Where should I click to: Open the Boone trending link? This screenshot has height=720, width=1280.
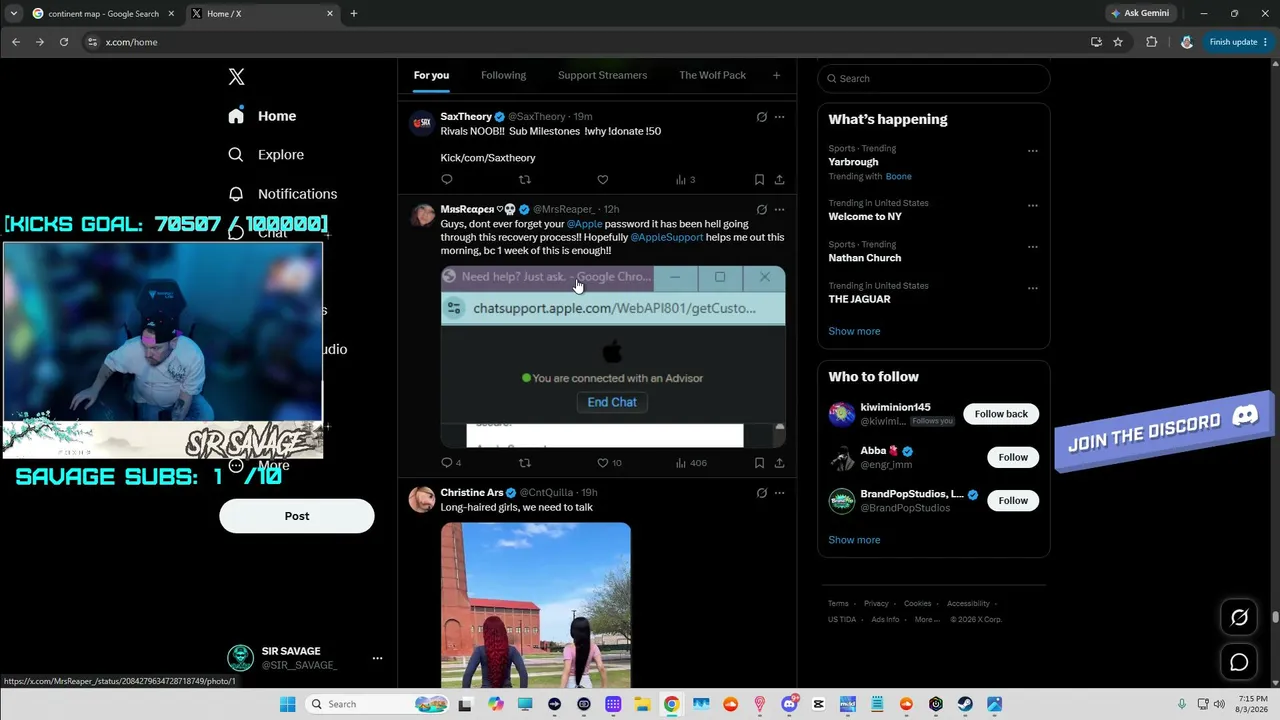coord(898,177)
